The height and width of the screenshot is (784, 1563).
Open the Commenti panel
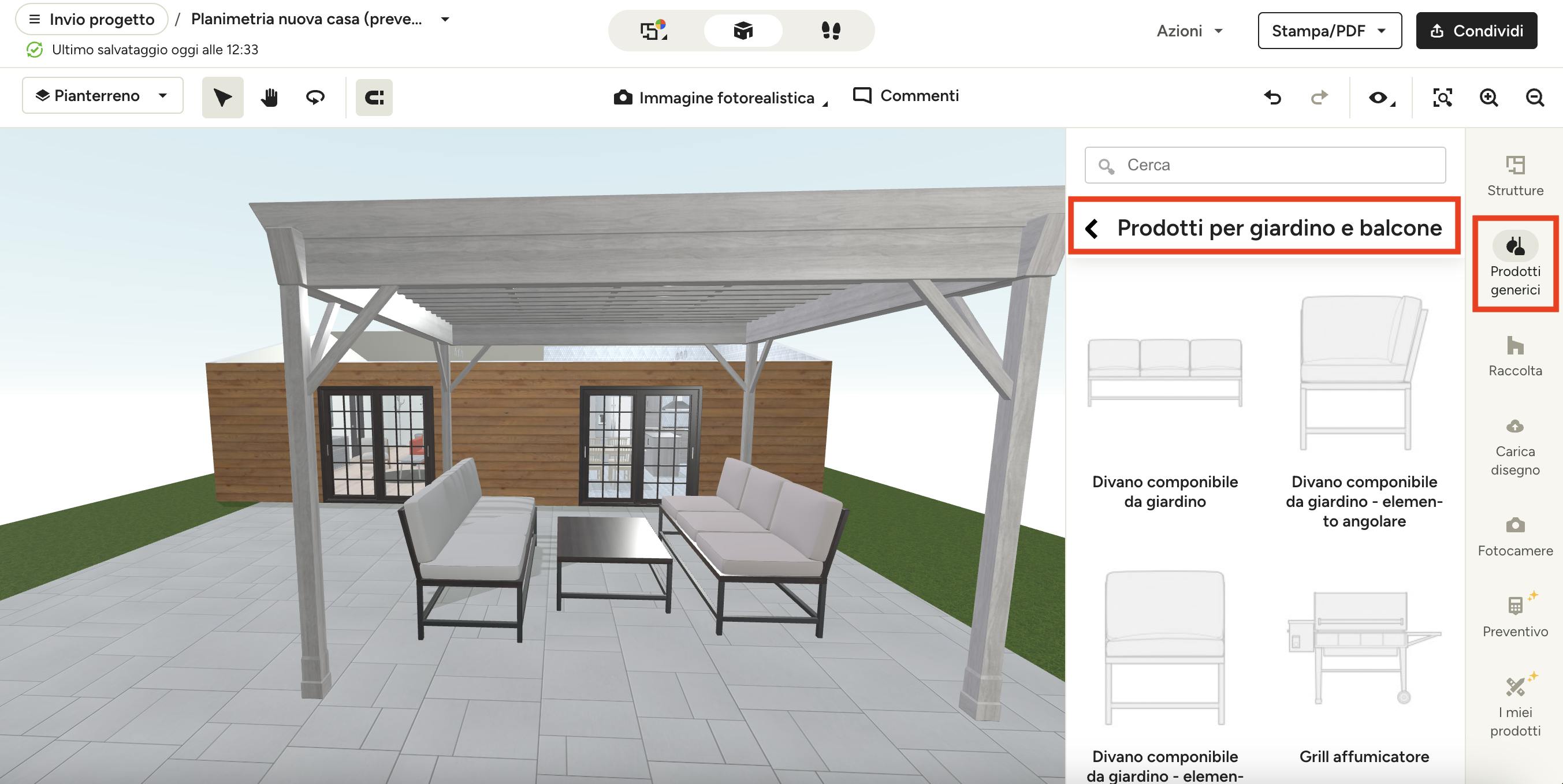pos(906,96)
